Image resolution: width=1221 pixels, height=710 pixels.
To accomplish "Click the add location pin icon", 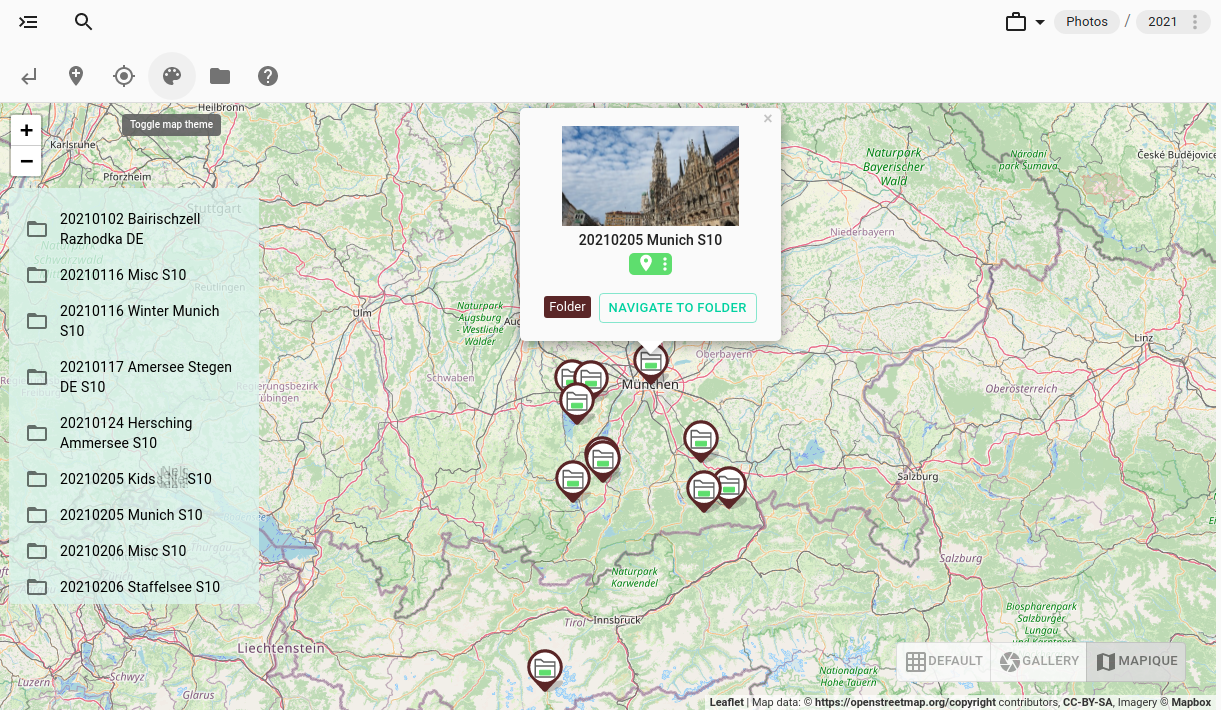I will (x=76, y=76).
